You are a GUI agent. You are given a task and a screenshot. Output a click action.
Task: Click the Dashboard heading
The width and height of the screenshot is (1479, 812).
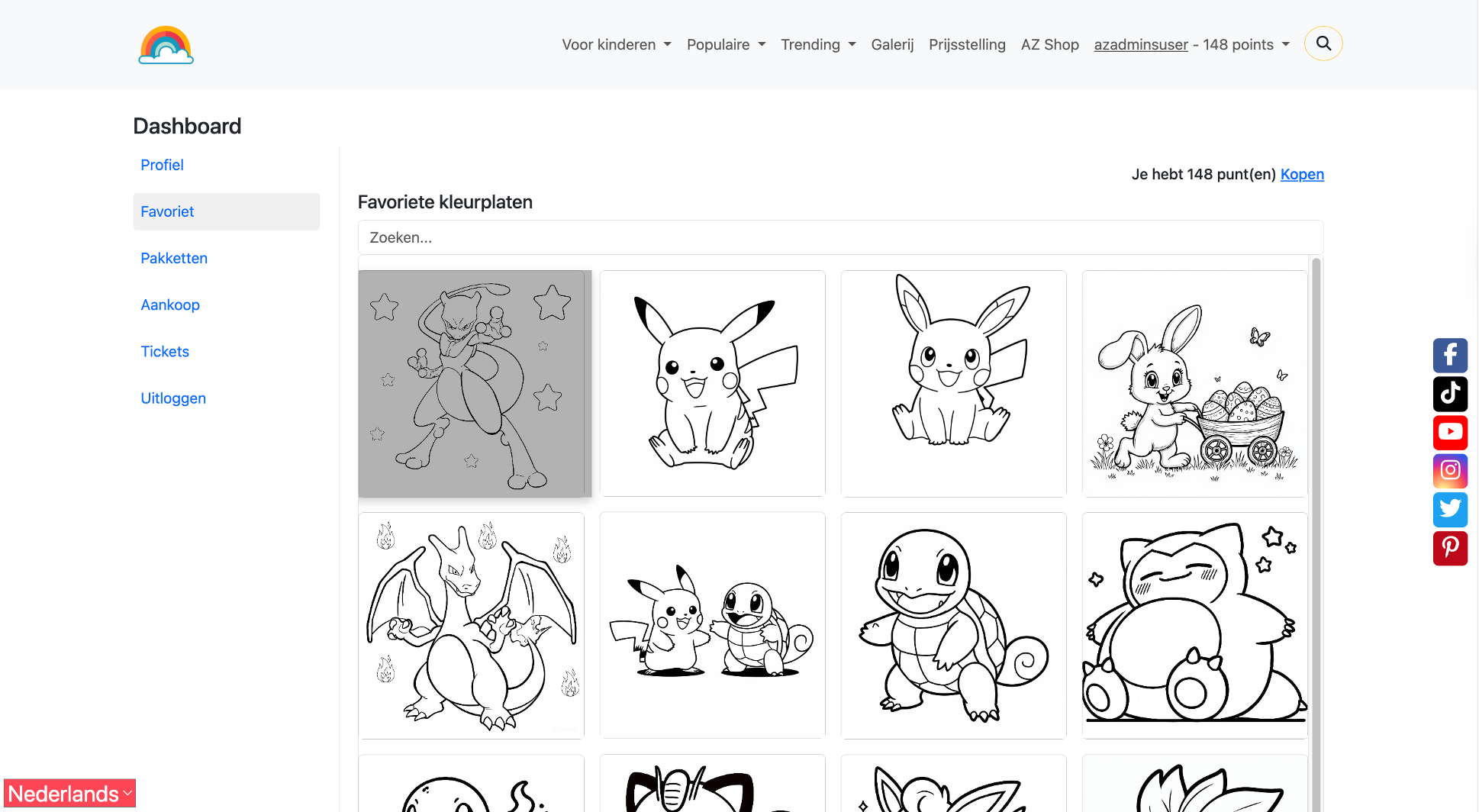click(x=187, y=126)
